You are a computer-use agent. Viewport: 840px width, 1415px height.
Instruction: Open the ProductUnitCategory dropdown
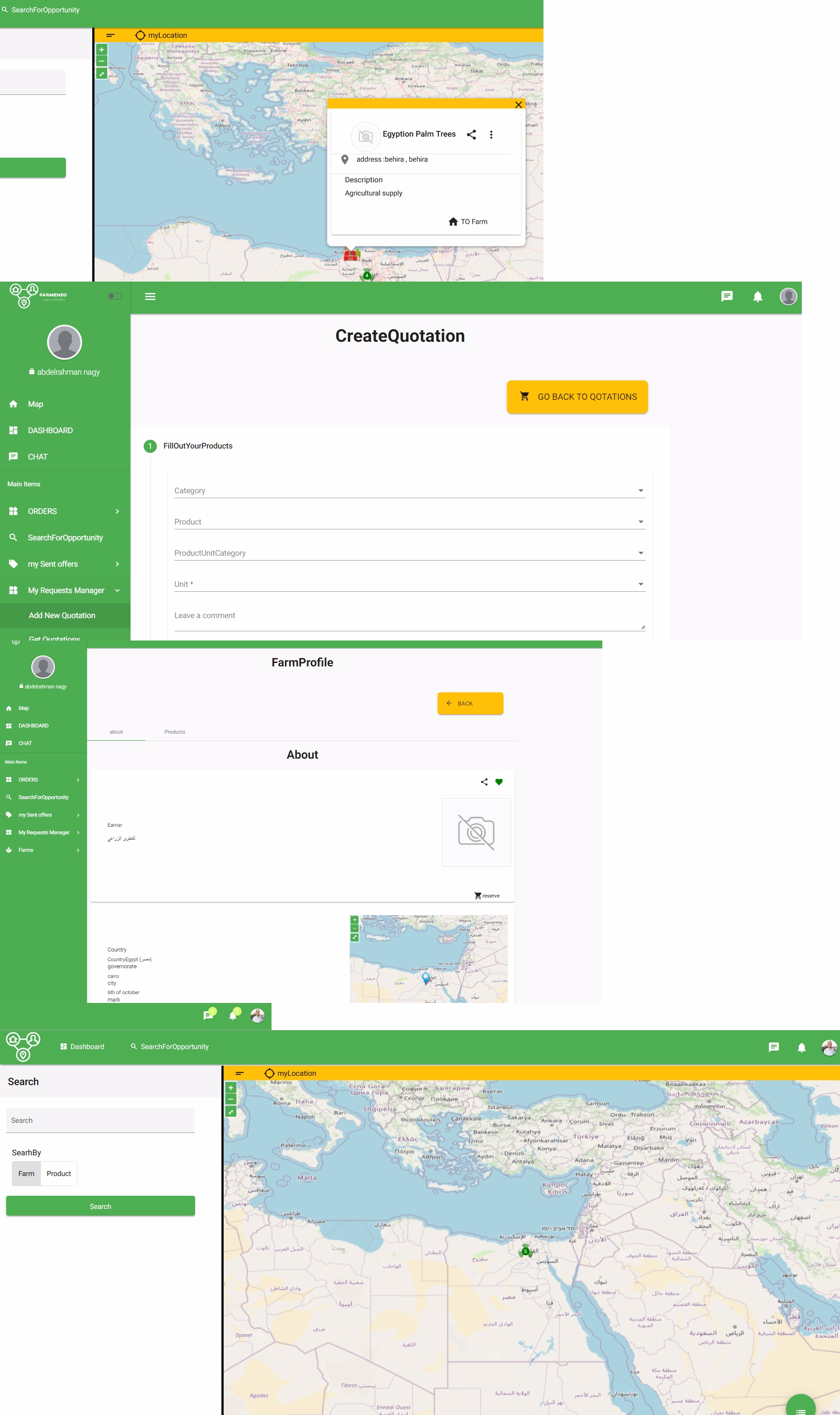pyautogui.click(x=409, y=553)
